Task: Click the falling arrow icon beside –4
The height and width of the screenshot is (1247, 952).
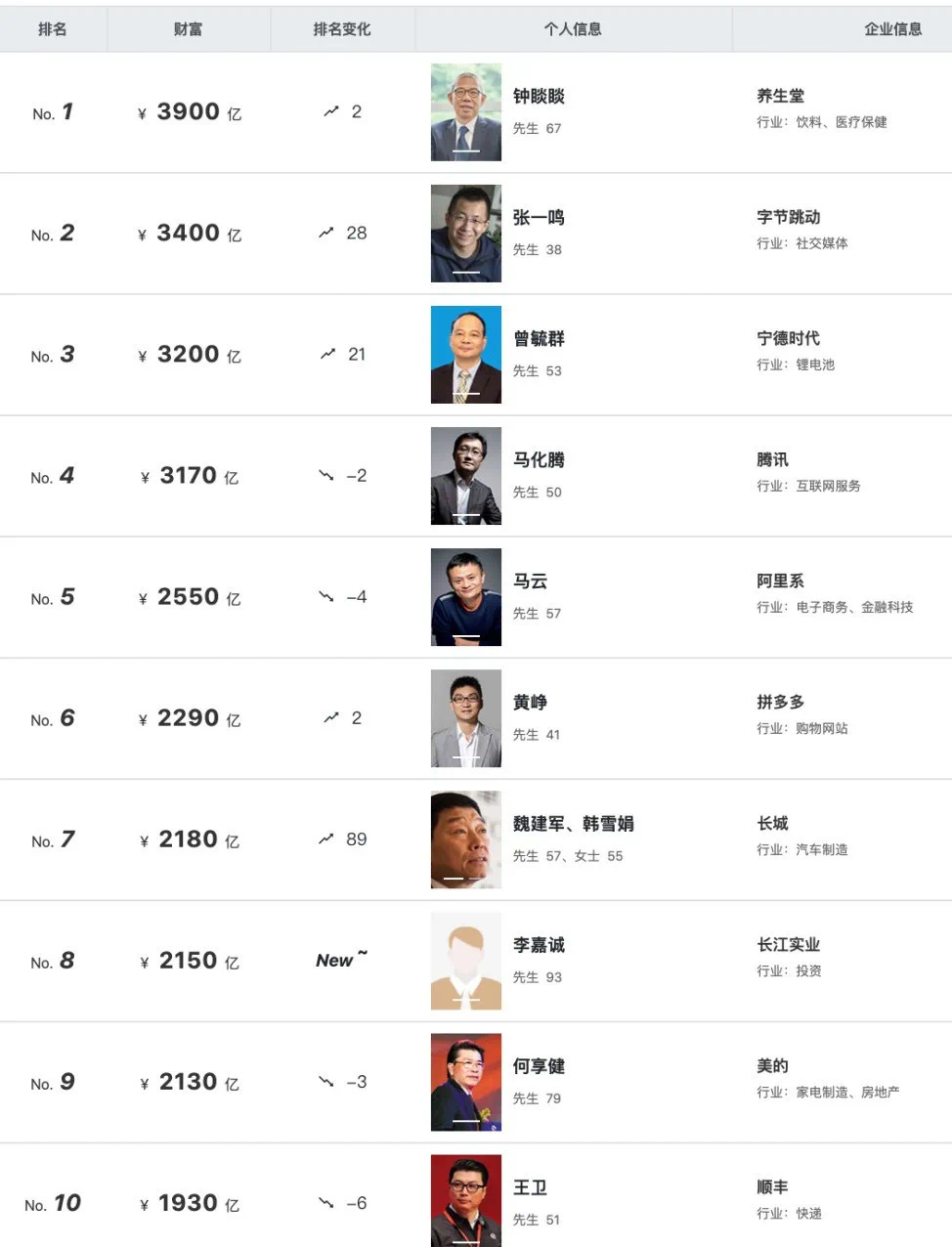Action: 326,596
